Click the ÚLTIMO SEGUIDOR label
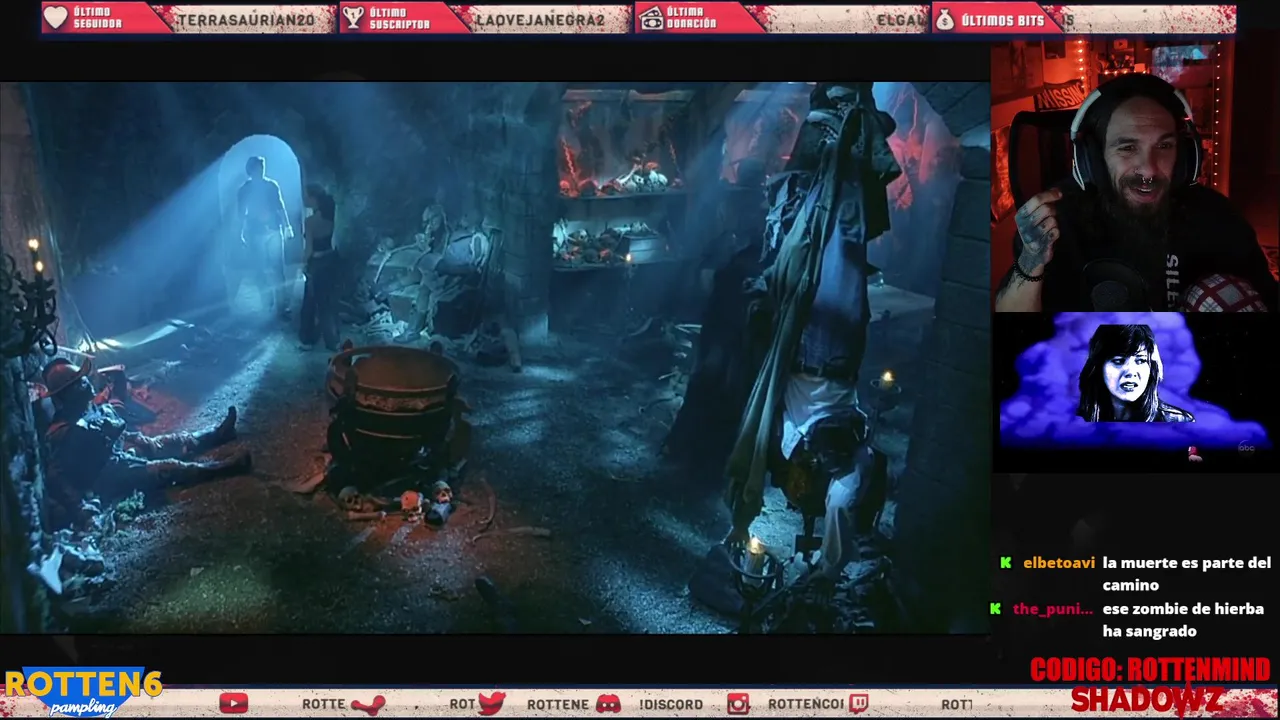1280x720 pixels. (x=98, y=18)
